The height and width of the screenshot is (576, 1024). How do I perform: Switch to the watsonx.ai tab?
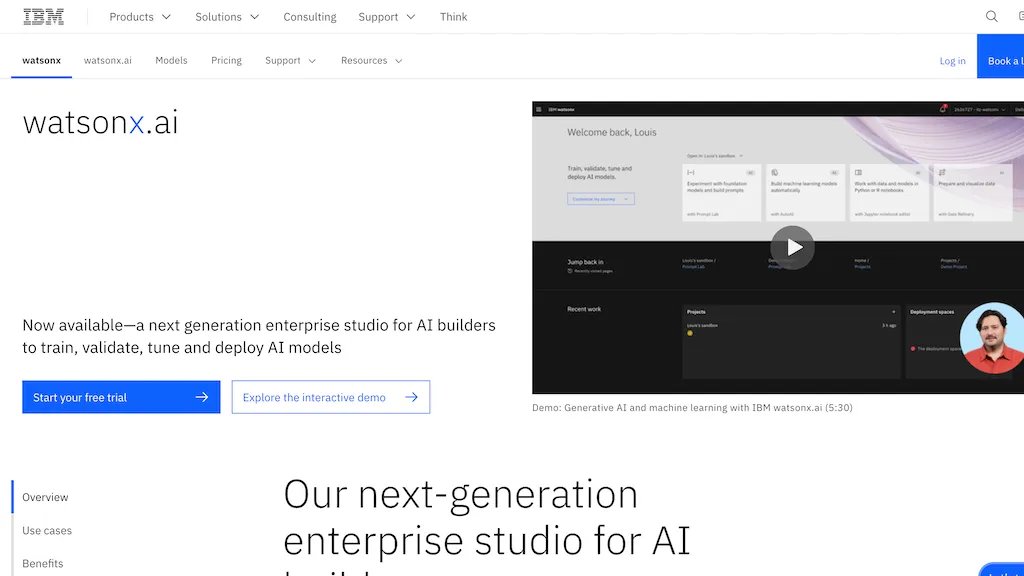click(x=107, y=60)
